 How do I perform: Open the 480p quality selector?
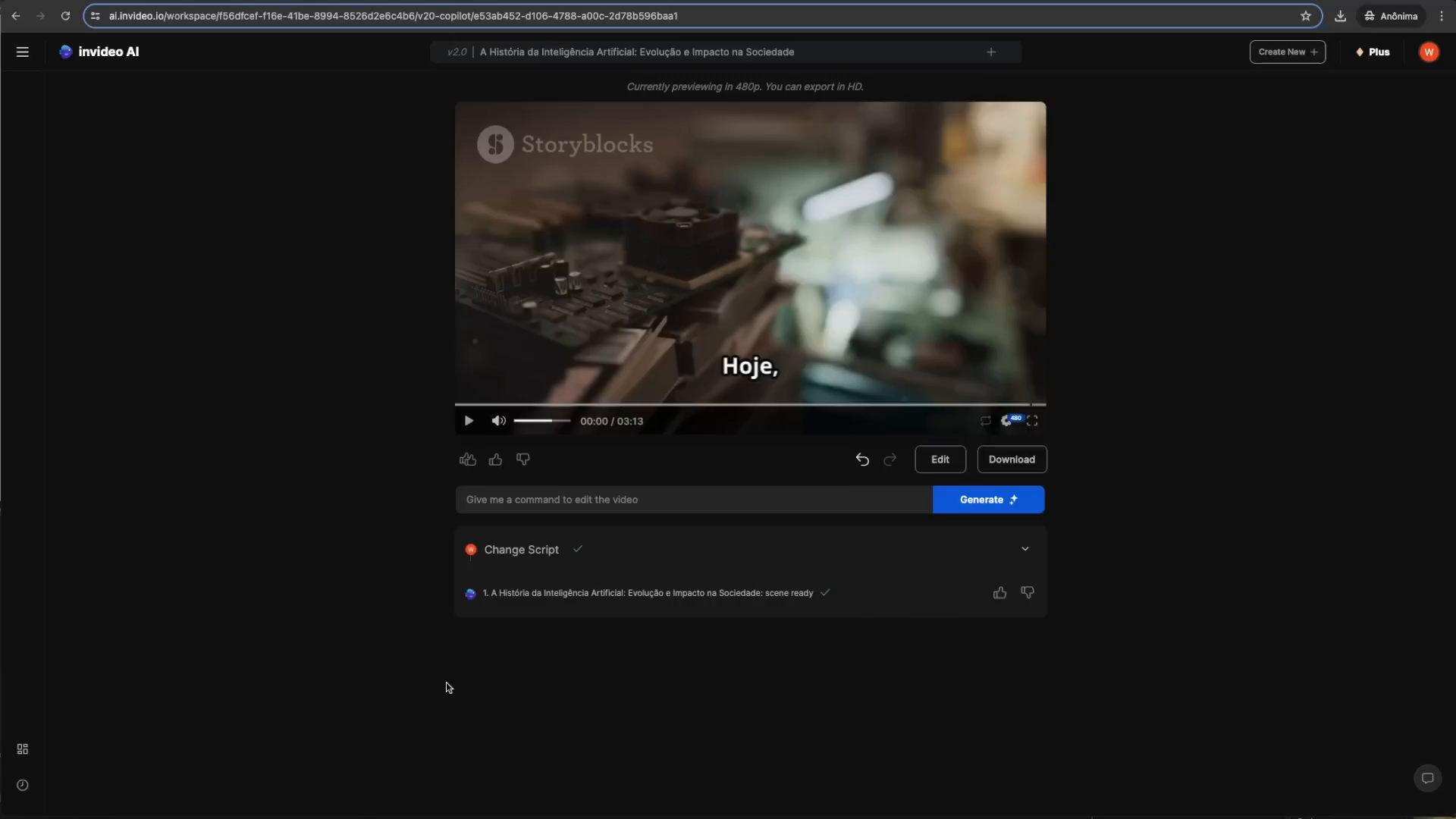[1012, 420]
